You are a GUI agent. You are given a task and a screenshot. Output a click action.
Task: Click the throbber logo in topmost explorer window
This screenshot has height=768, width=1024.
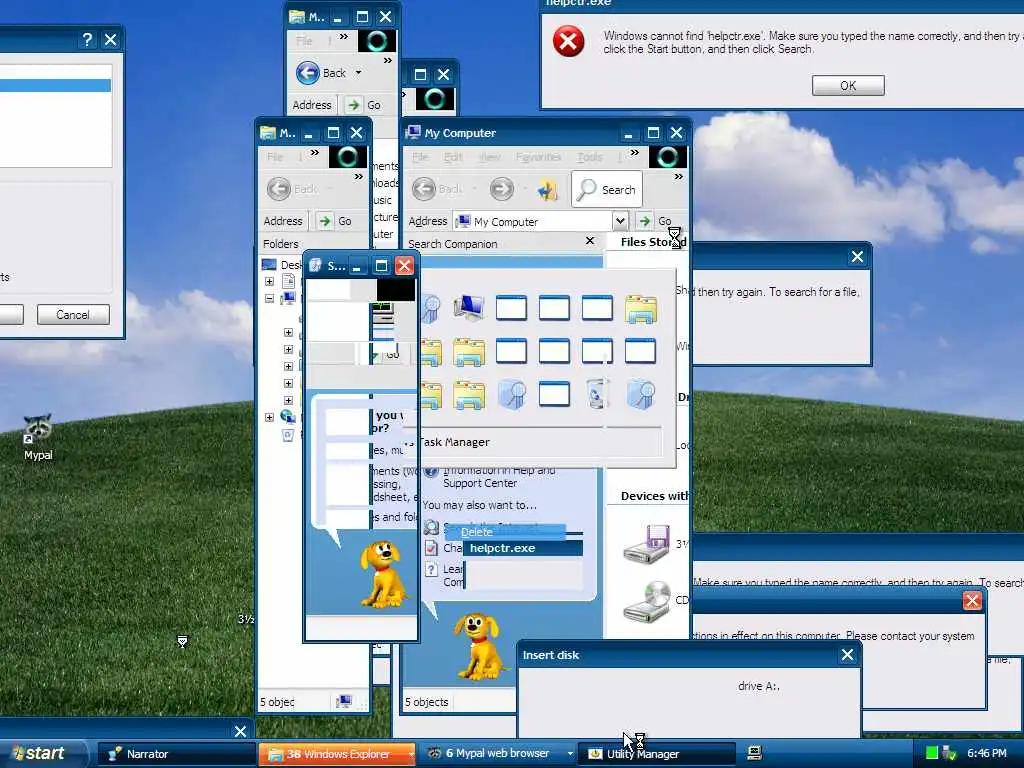click(x=377, y=41)
